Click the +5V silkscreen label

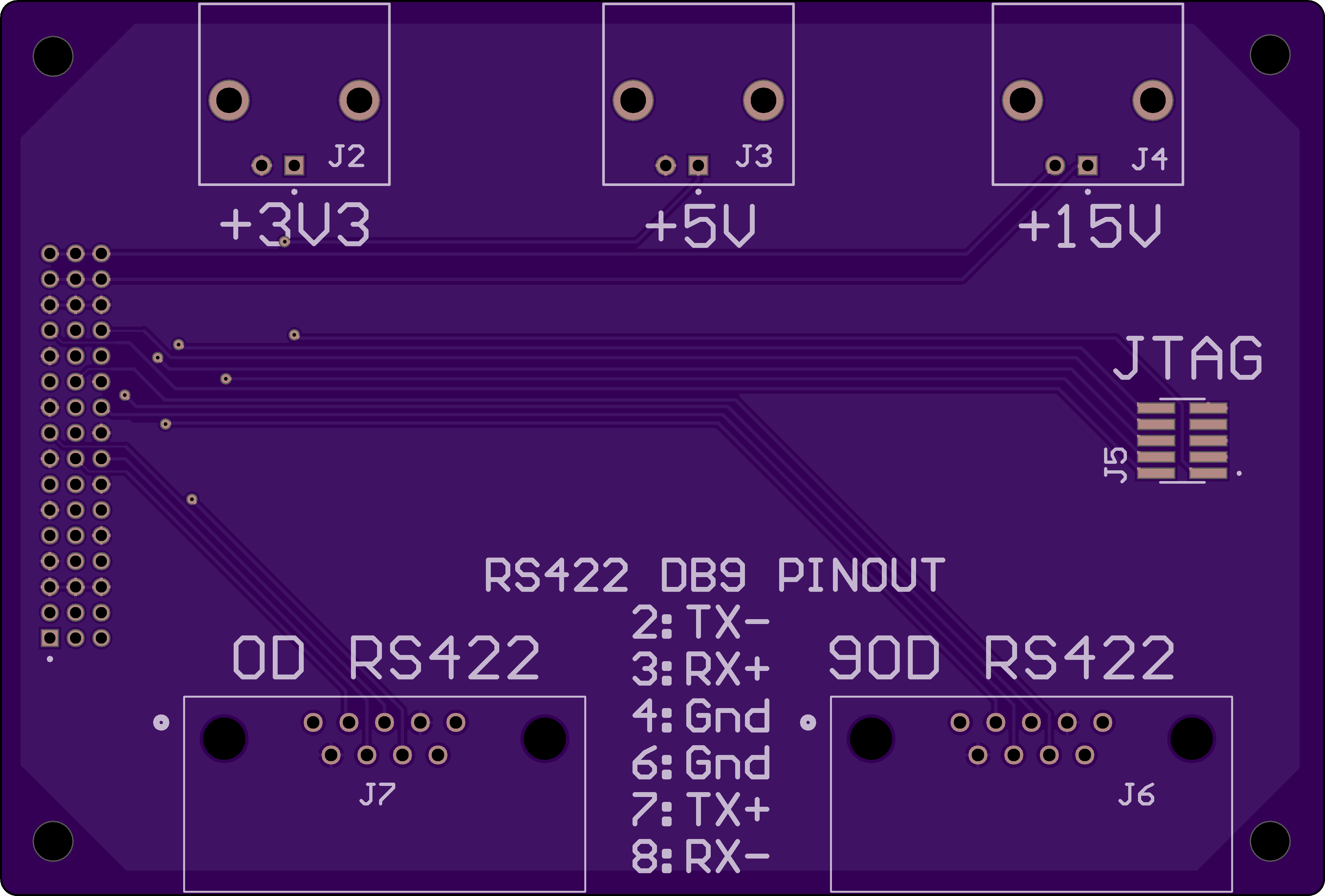(700, 226)
